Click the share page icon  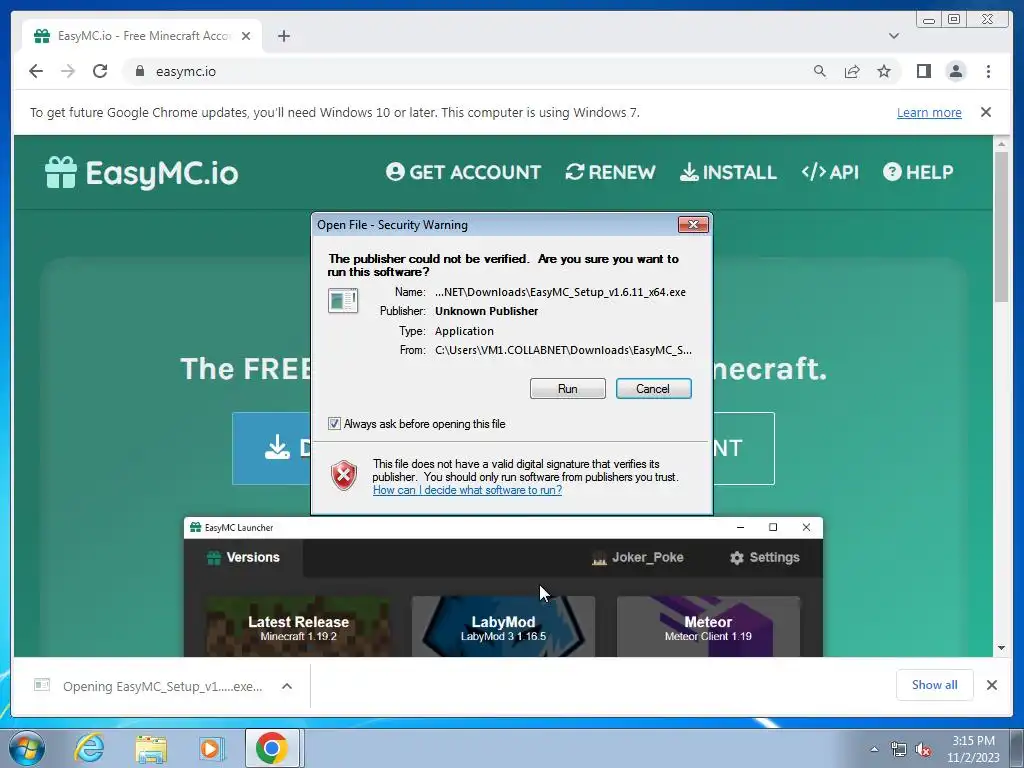pos(852,71)
